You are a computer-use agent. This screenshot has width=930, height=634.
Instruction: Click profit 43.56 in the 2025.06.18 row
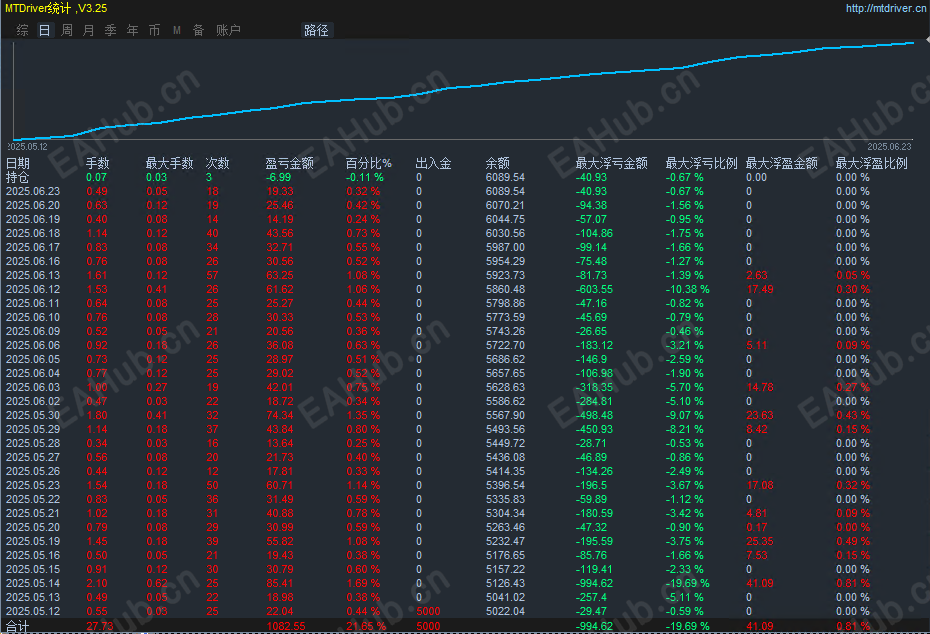click(x=280, y=233)
